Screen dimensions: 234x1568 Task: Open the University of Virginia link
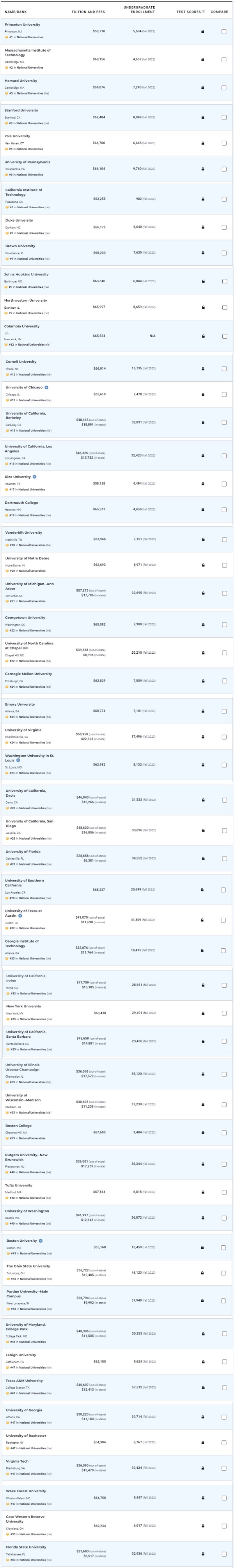point(24,730)
